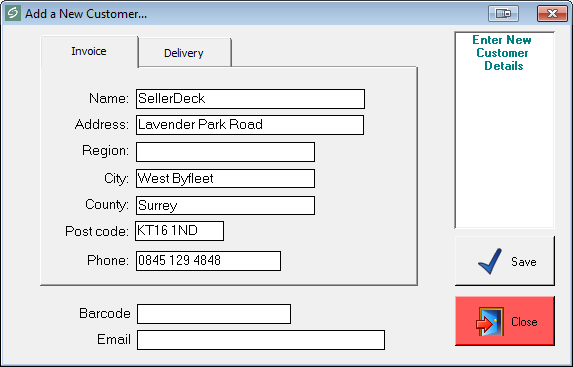573x367 pixels.
Task: Click the green app icon in title bar
Action: [12, 14]
